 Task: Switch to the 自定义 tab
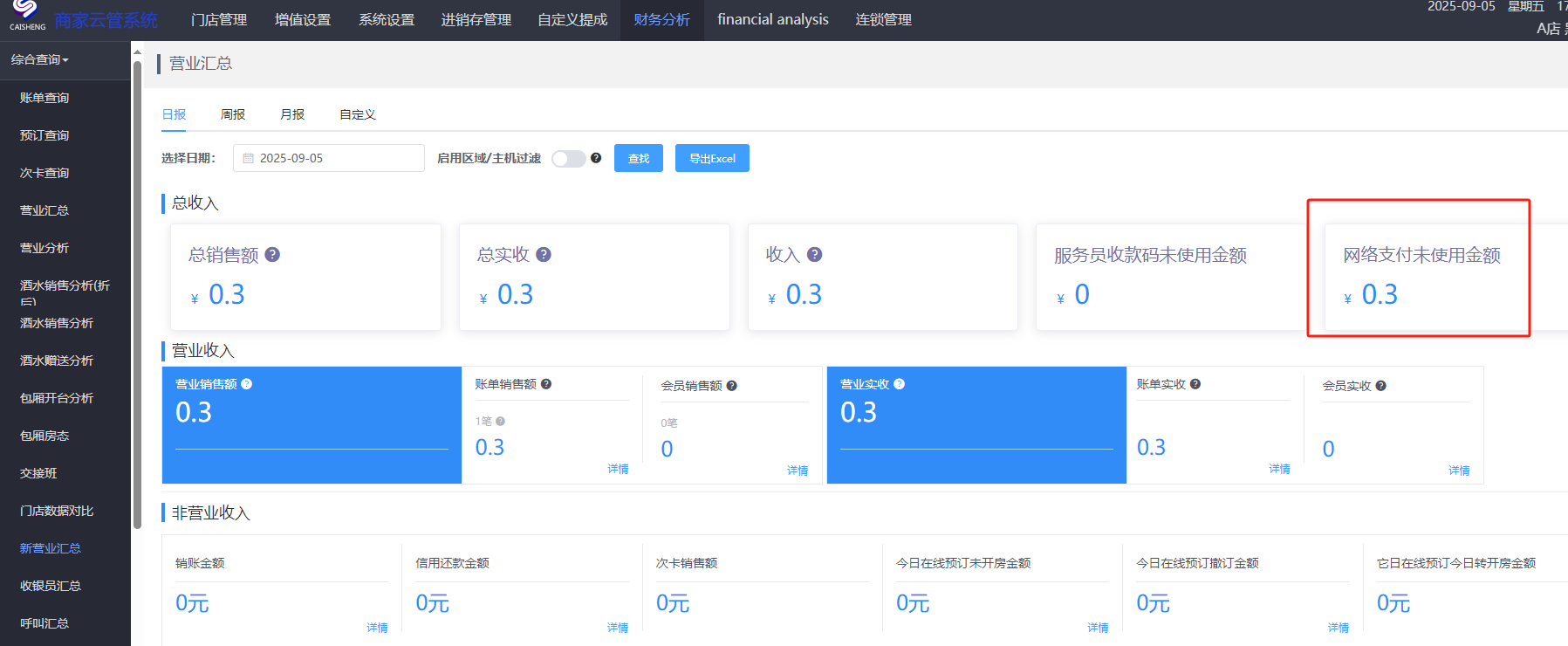pyautogui.click(x=358, y=114)
